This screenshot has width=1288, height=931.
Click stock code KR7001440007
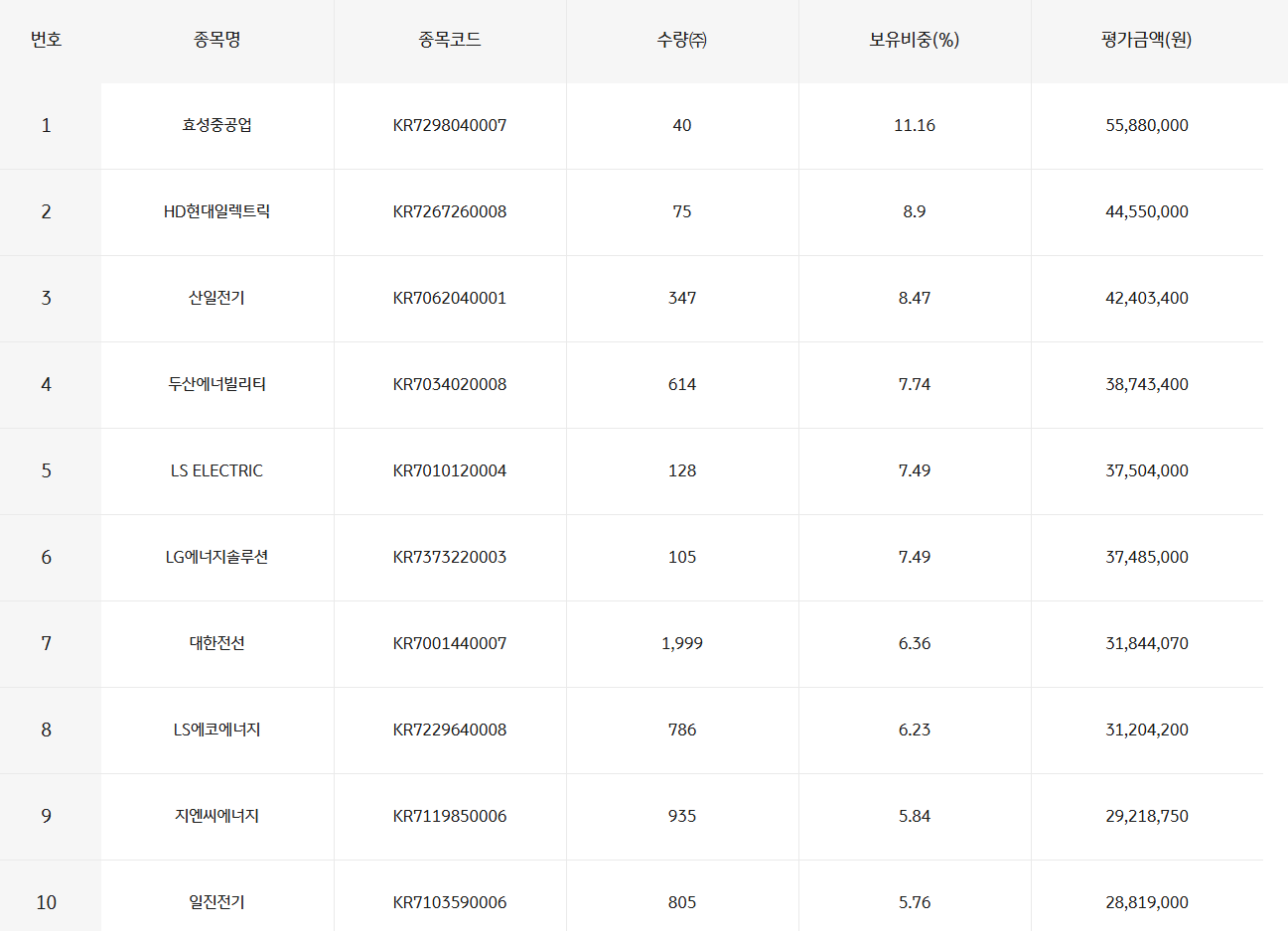(450, 643)
